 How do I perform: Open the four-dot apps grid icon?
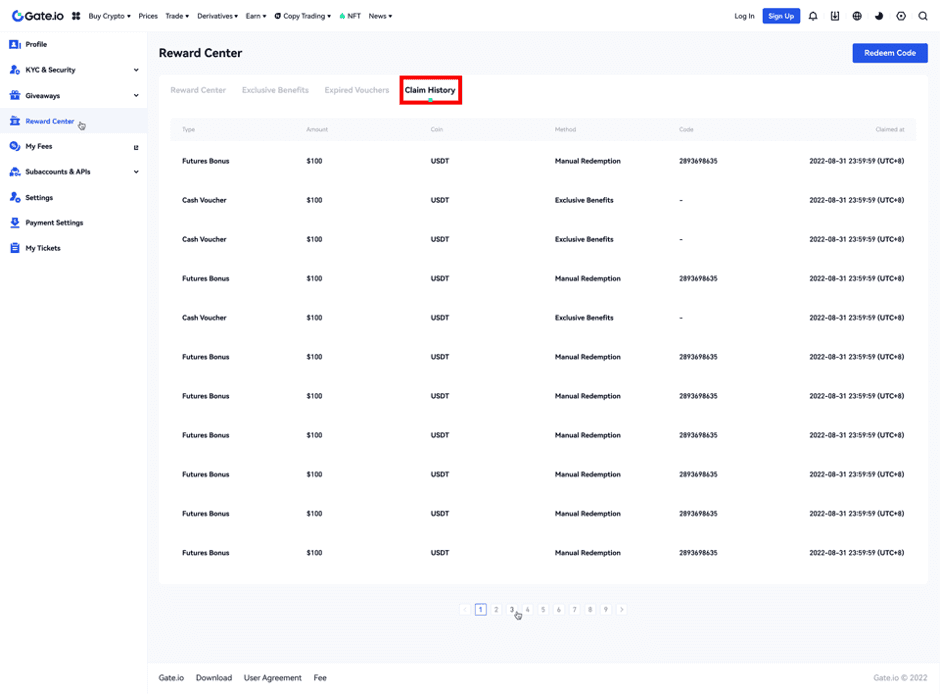[76, 16]
